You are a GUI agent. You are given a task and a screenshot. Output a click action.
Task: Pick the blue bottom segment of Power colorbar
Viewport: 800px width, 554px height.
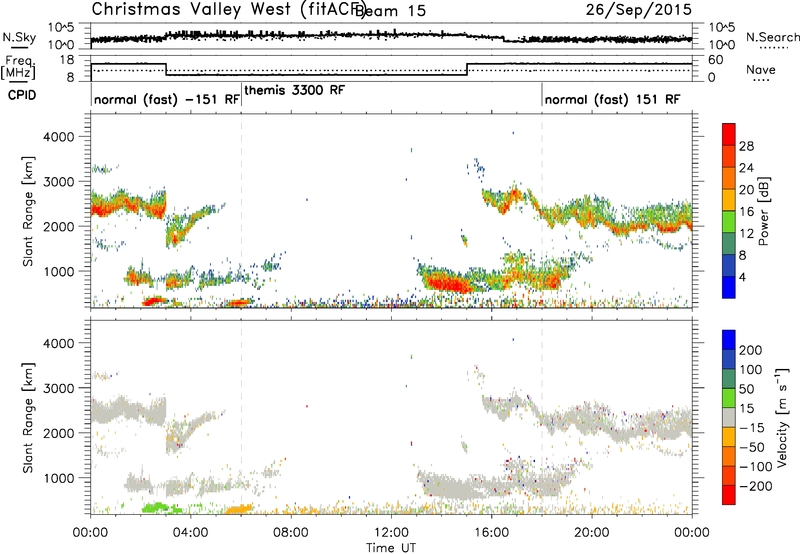tap(729, 287)
